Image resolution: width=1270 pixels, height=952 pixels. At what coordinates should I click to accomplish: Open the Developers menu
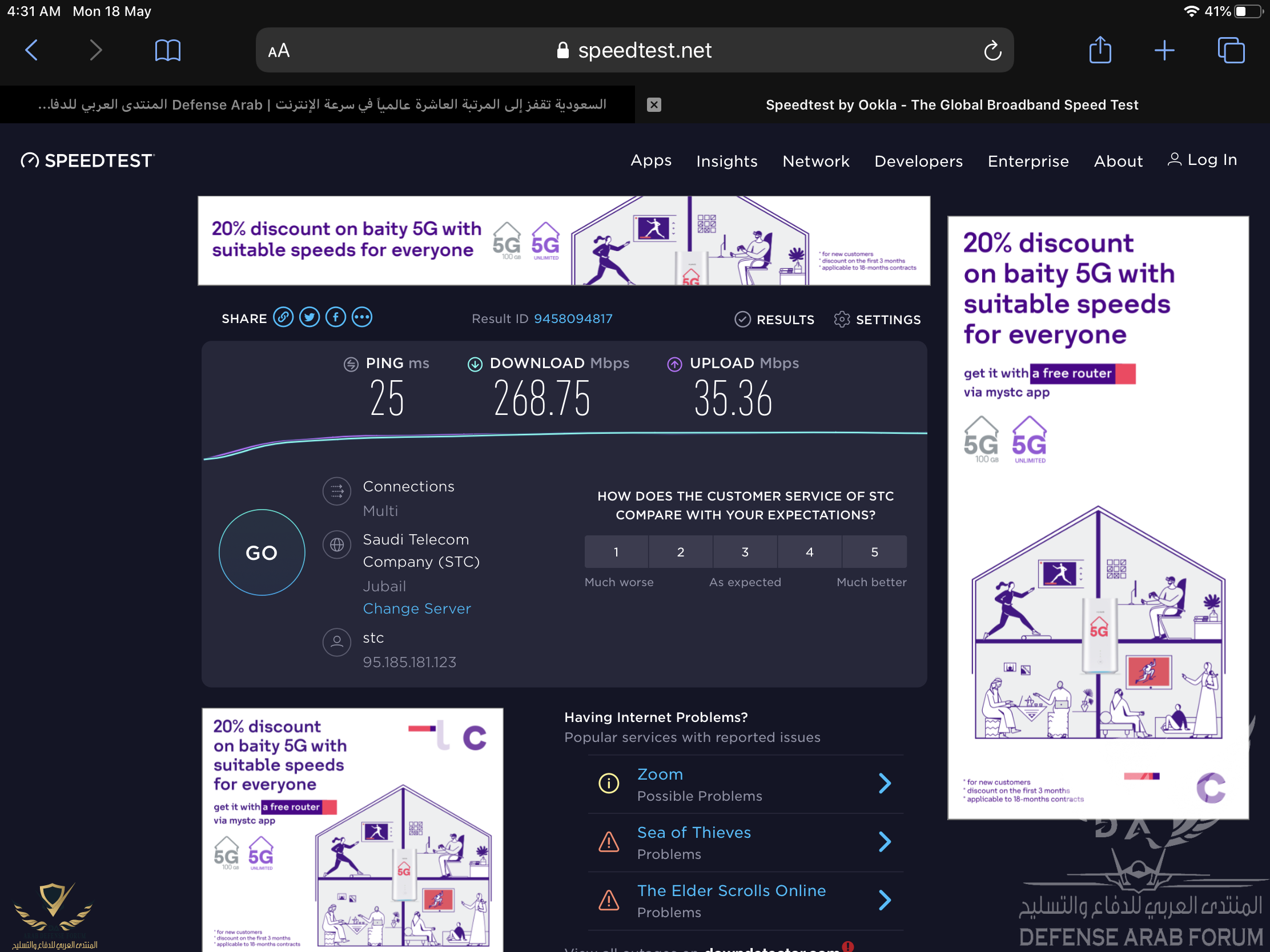[918, 162]
